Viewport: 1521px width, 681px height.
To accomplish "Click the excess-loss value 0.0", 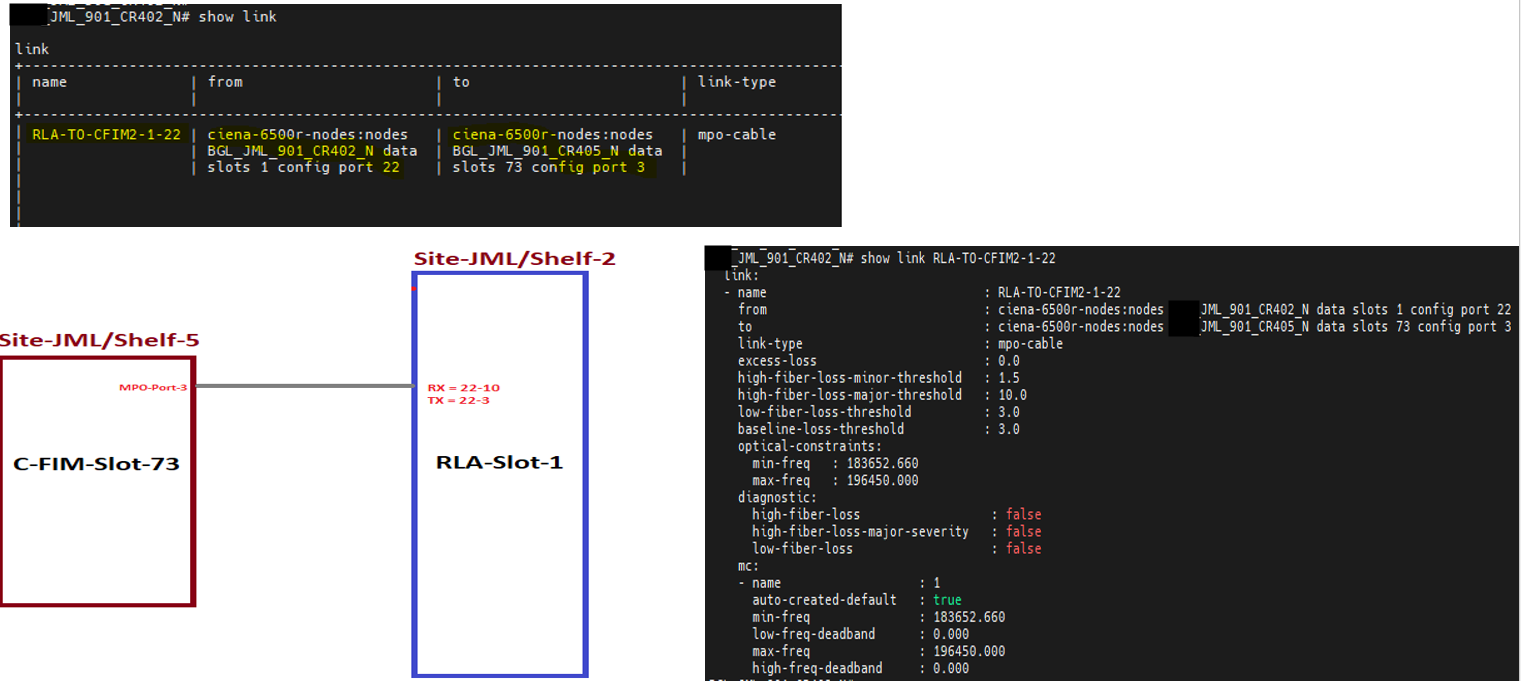I will [x=1009, y=361].
